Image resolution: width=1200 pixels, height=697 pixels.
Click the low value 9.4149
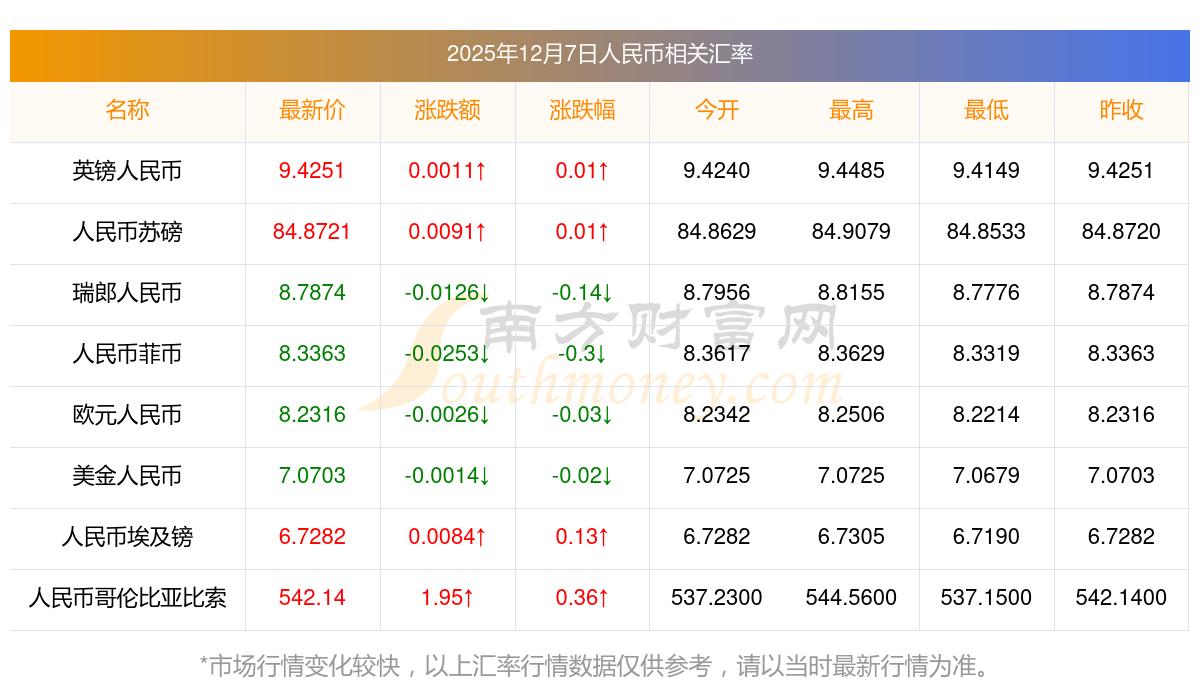pos(986,171)
